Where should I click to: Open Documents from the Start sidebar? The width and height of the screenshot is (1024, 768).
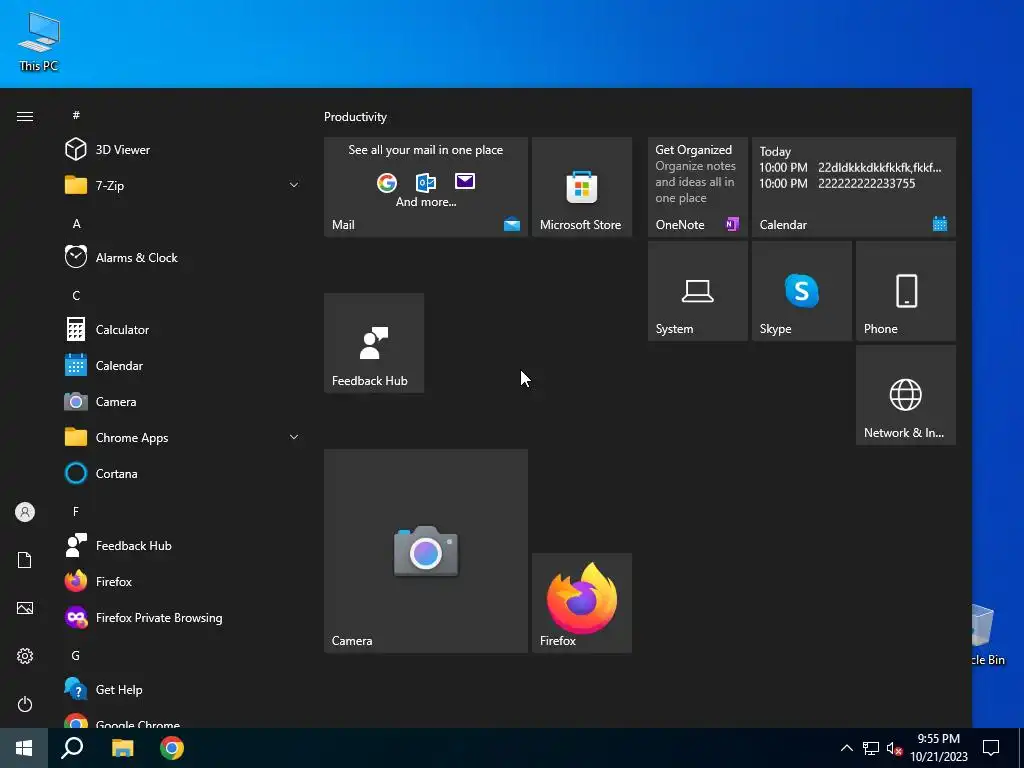pyautogui.click(x=25, y=560)
